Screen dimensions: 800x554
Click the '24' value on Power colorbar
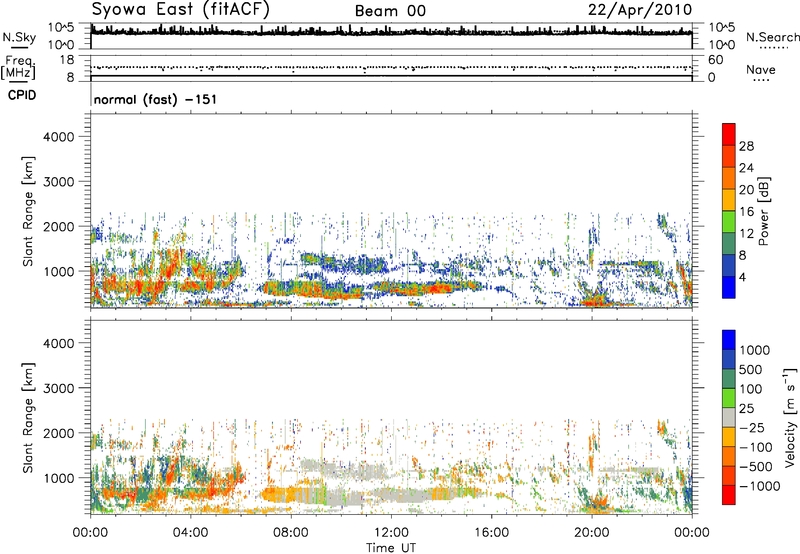click(x=746, y=168)
